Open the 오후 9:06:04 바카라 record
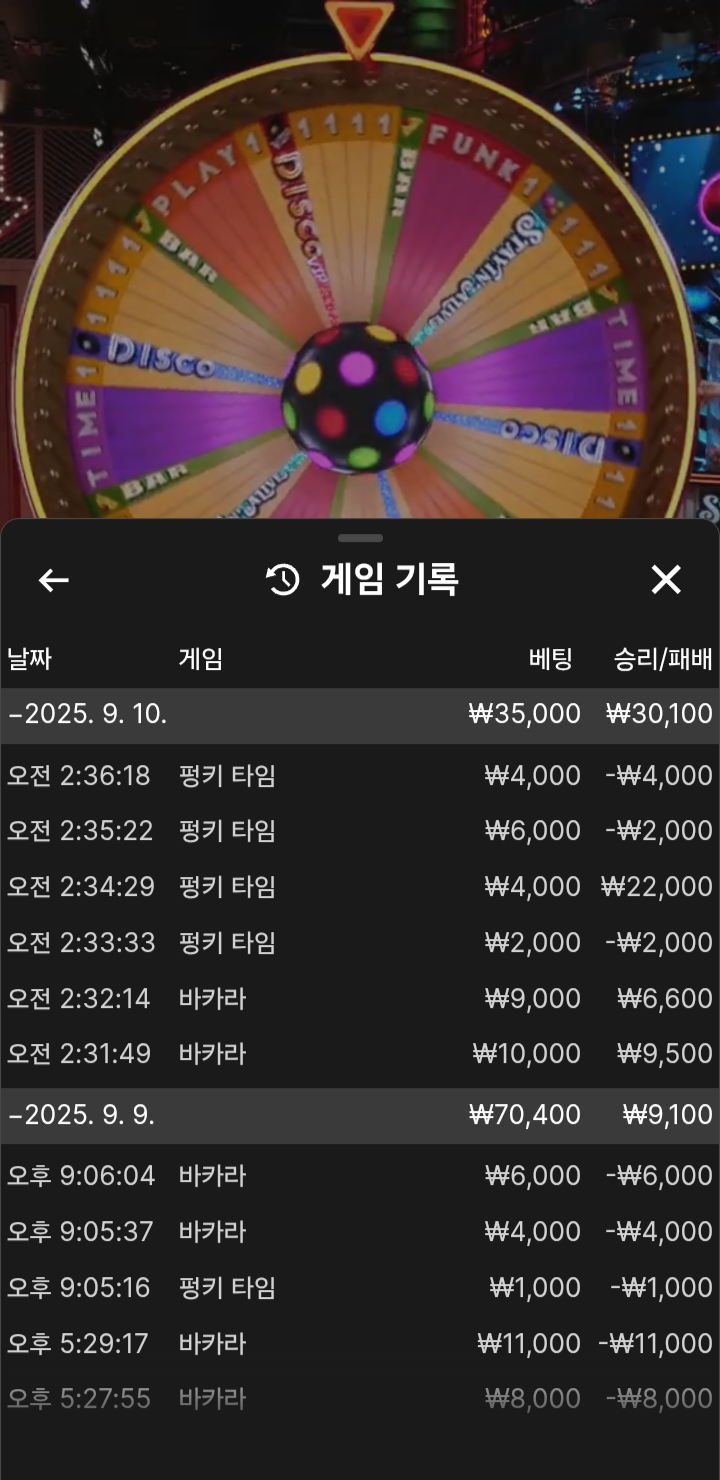 point(360,1176)
